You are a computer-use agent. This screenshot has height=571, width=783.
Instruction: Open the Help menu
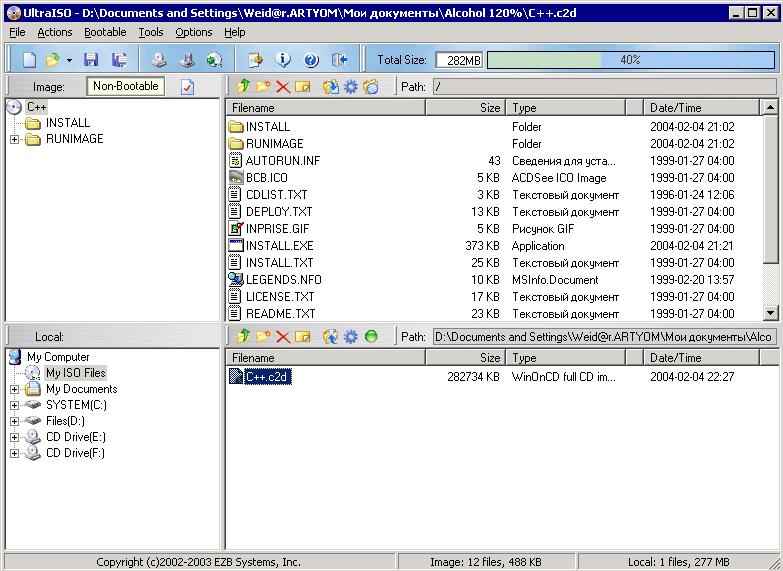234,32
